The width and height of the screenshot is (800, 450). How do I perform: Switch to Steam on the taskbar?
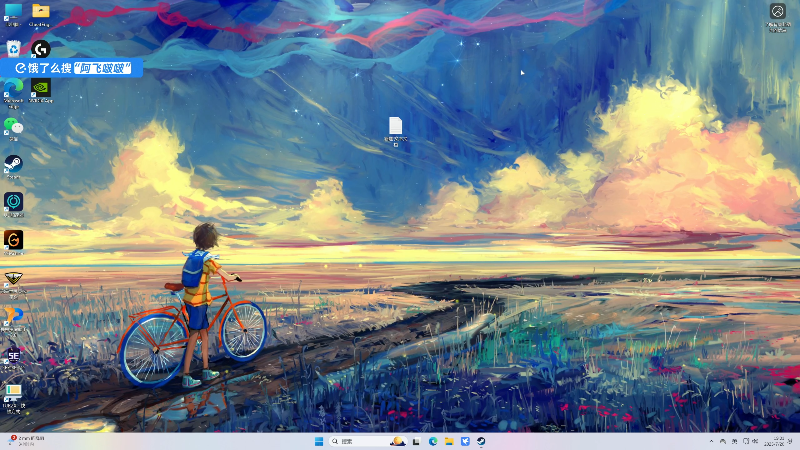(x=481, y=441)
